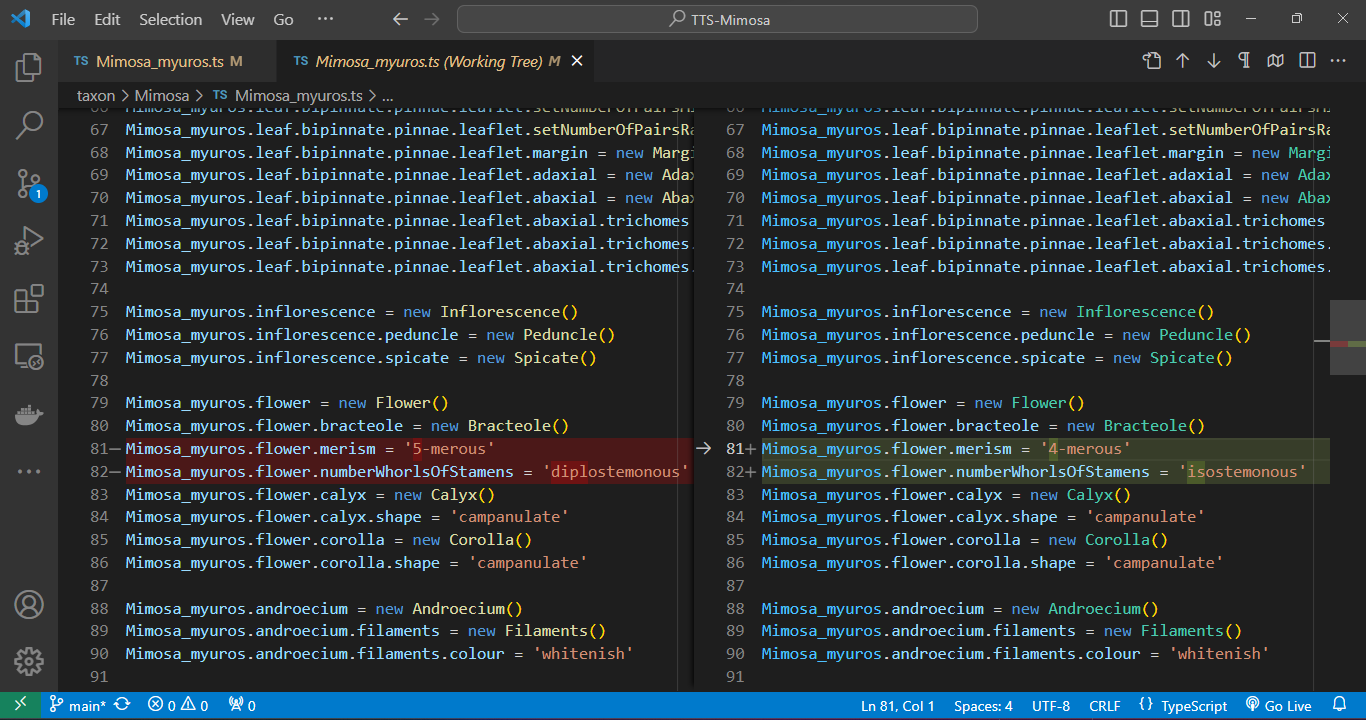Open the Search view
1366x720 pixels.
point(28,125)
